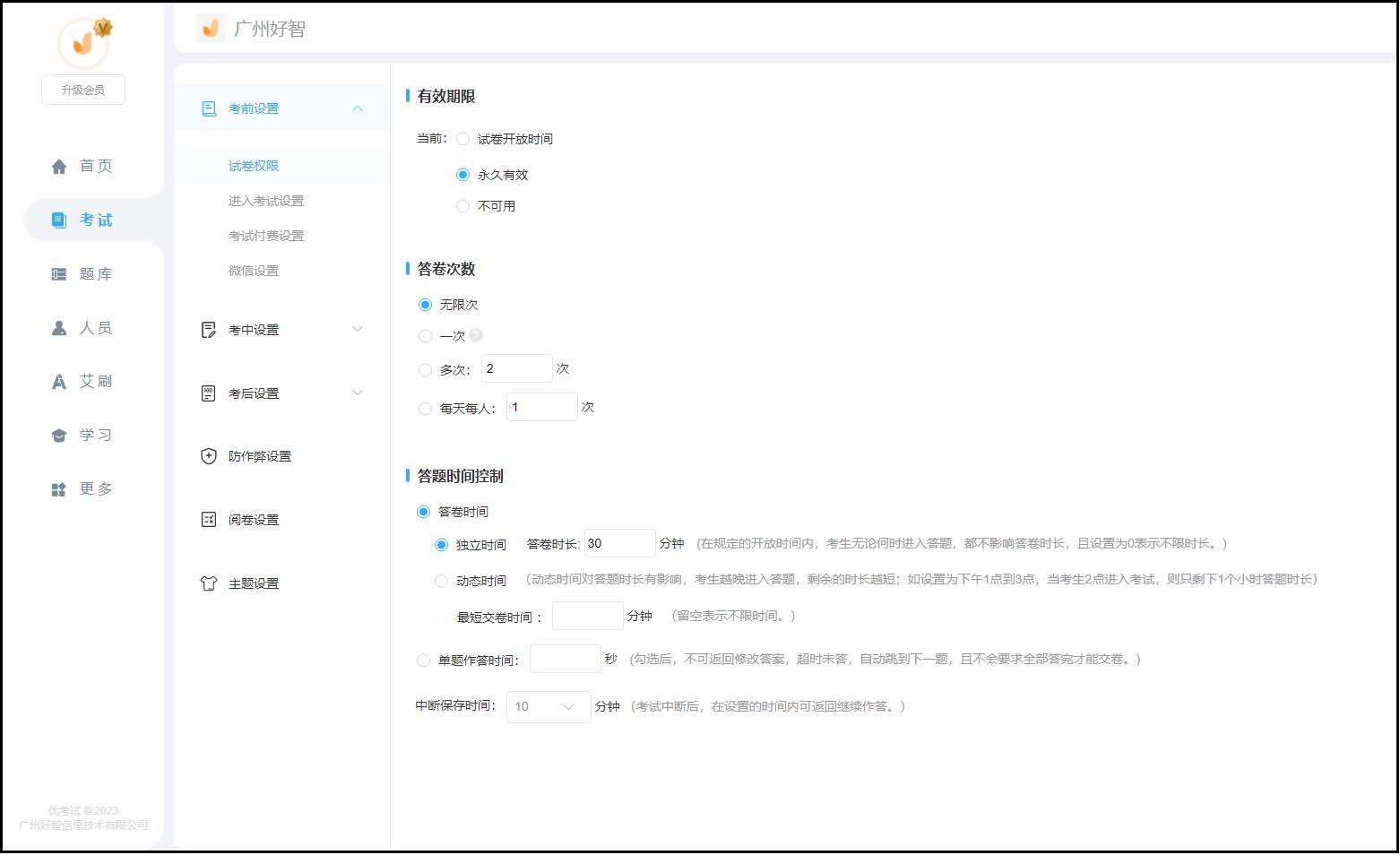This screenshot has height=855, width=1400.
Task: Select the 动态时间 dynamic time option
Action: click(x=441, y=580)
